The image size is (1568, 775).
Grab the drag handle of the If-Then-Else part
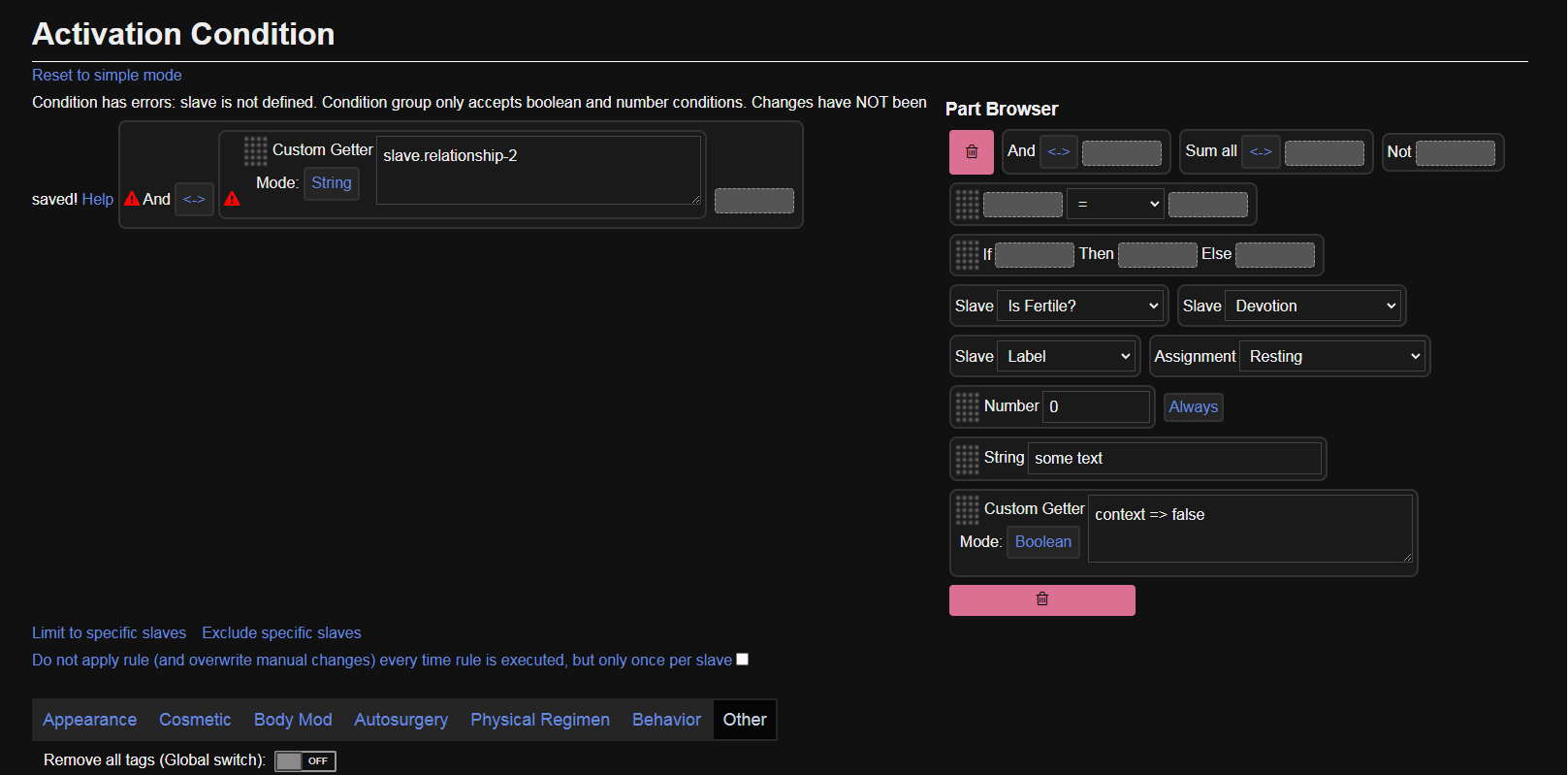tap(967, 254)
